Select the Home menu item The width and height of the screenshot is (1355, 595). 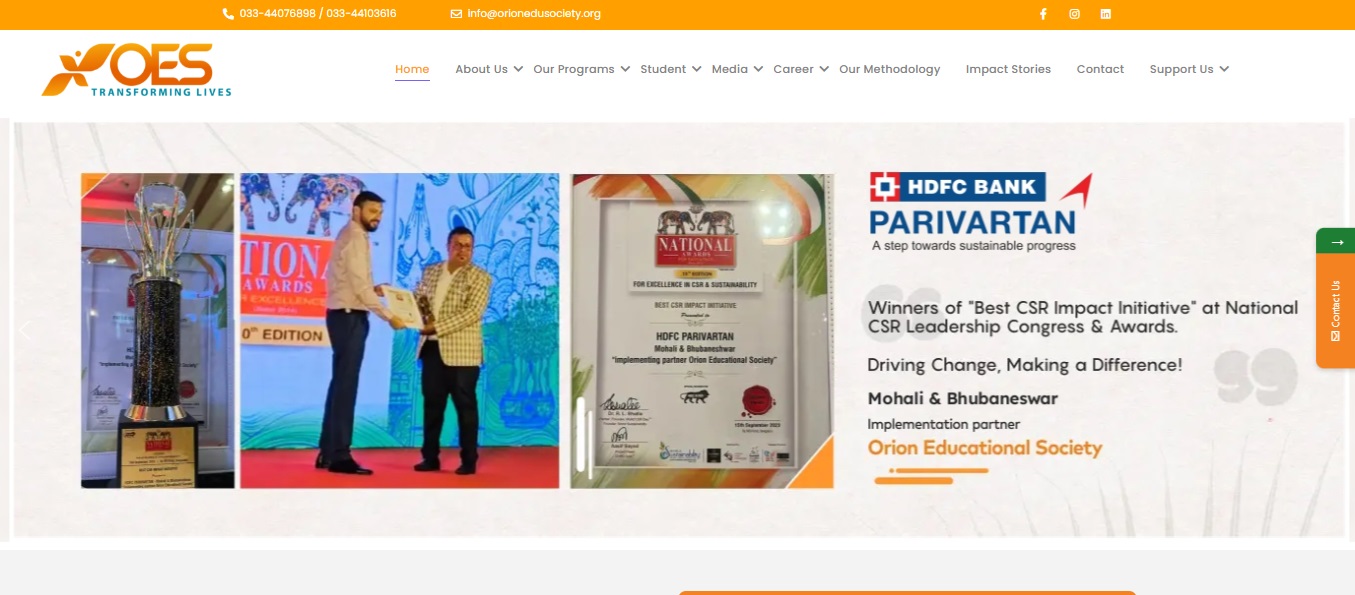coord(412,69)
